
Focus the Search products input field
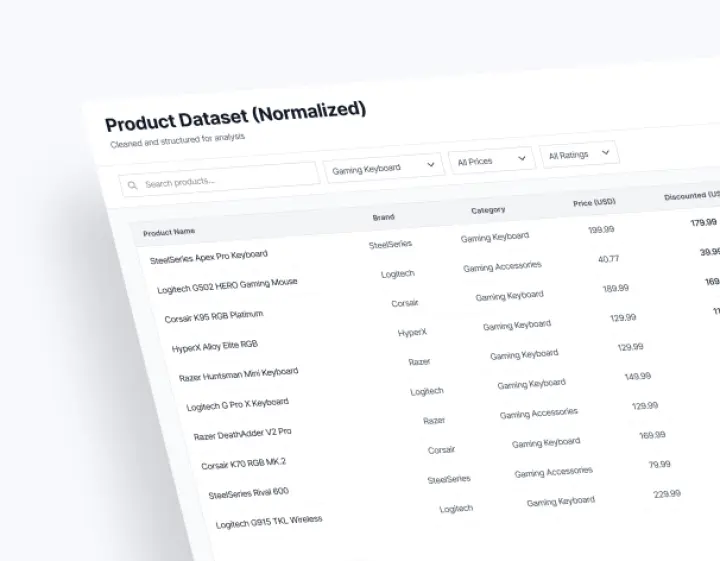point(219,180)
